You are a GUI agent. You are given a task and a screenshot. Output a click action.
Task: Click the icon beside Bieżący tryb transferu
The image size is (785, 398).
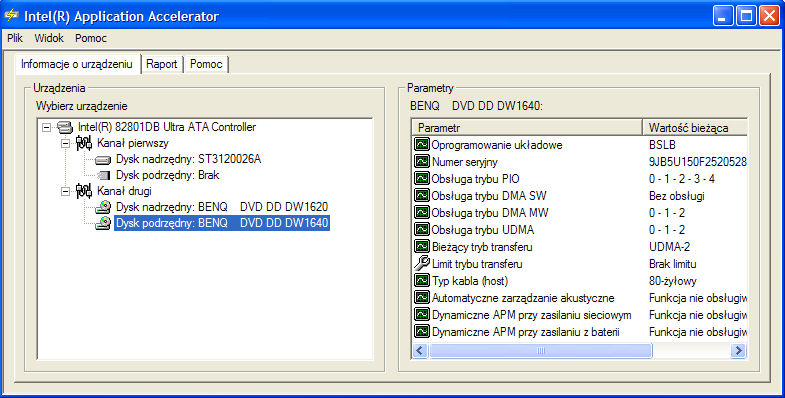(x=422, y=246)
